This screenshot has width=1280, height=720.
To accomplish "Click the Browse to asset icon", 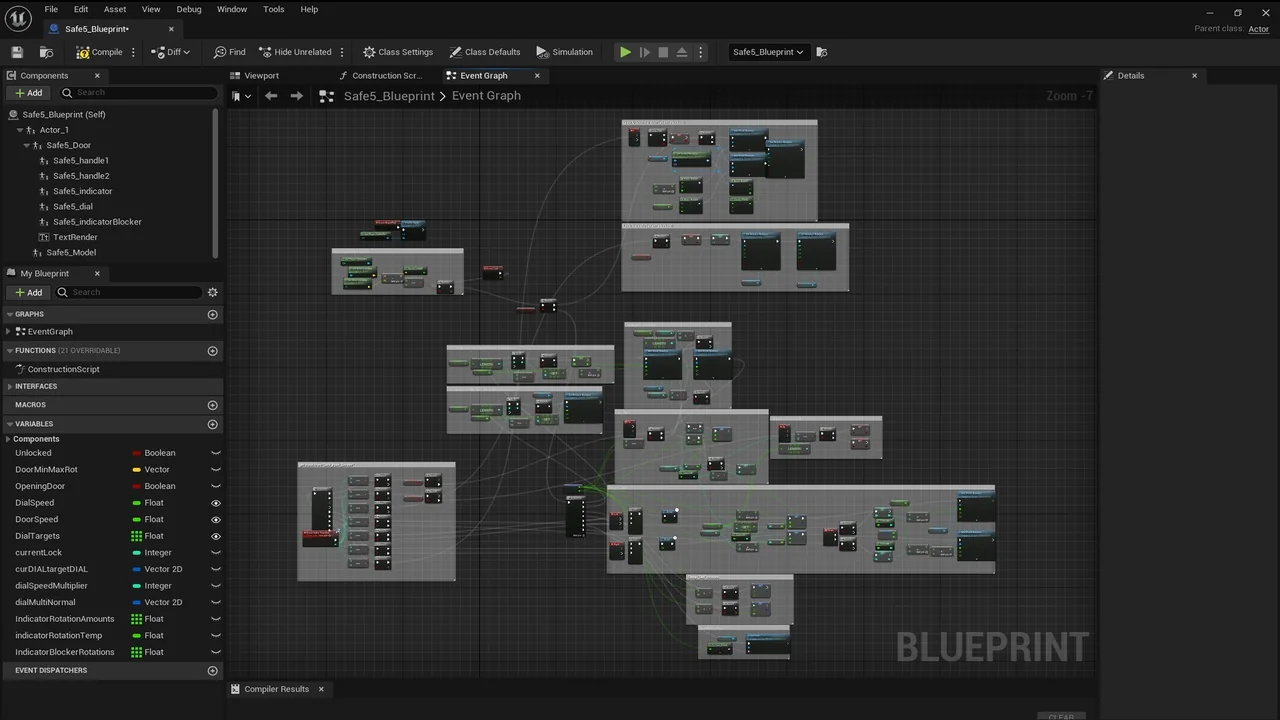I will (x=46, y=52).
